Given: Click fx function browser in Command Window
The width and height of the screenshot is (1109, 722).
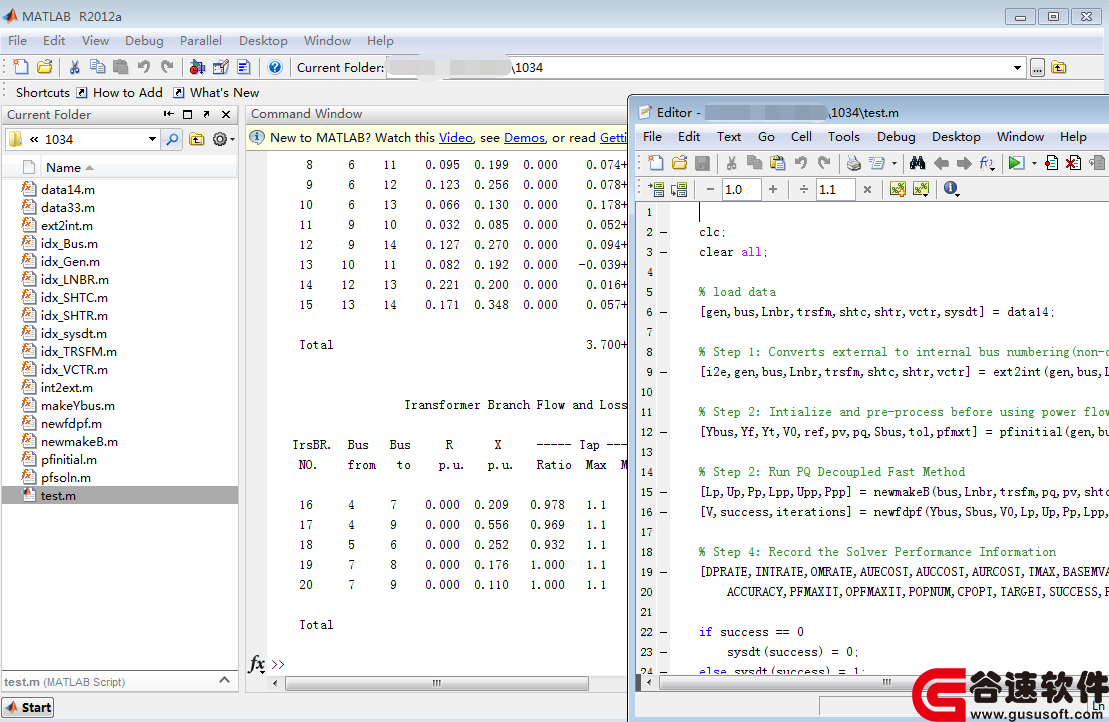Looking at the screenshot, I should point(257,664).
